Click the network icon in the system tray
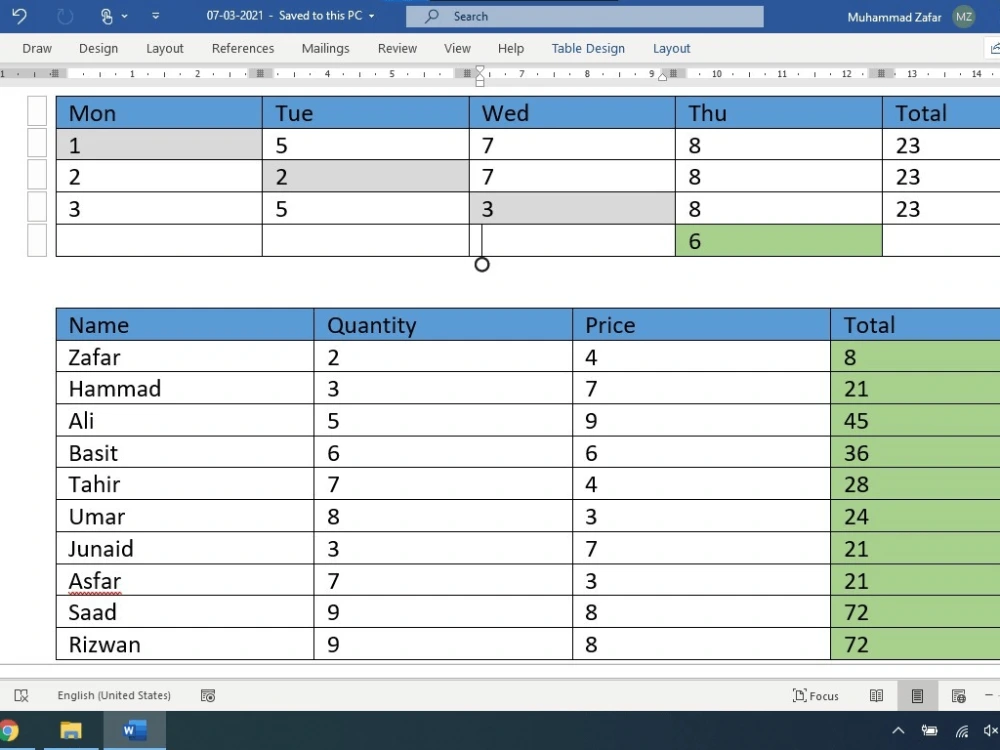 pos(961,731)
